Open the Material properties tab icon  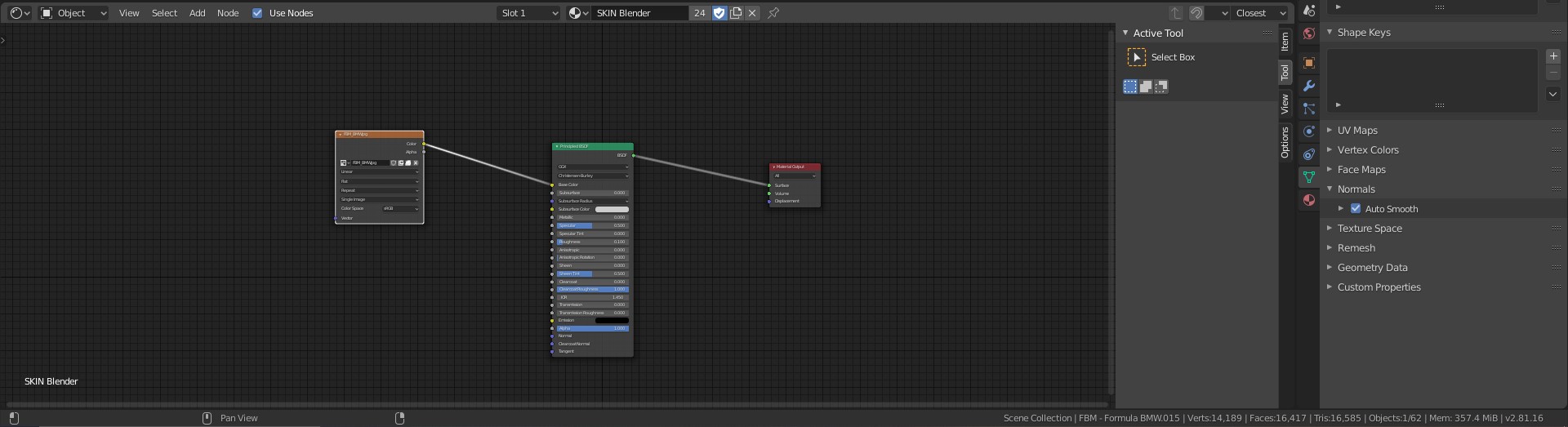coord(1308,200)
